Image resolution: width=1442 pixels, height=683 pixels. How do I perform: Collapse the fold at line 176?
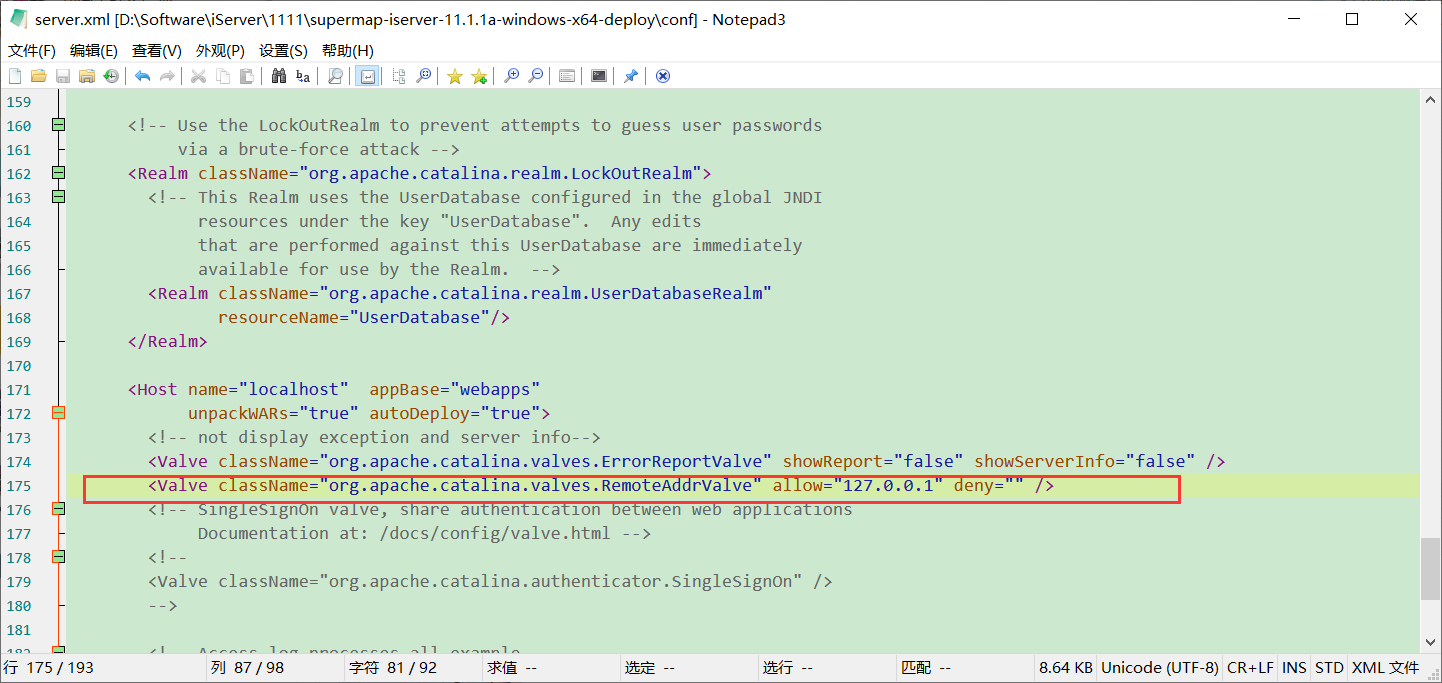coord(58,509)
